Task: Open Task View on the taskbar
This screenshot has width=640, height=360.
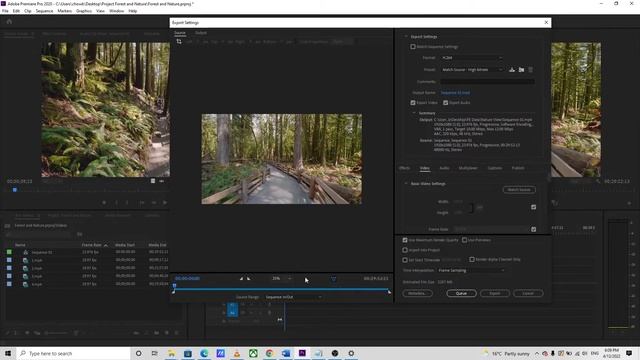Action: click(155, 353)
